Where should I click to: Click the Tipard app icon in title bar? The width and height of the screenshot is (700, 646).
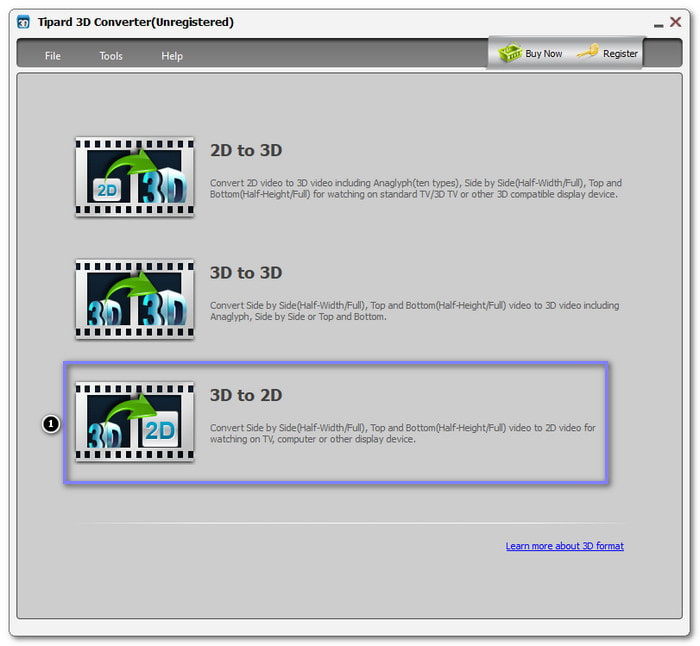(x=23, y=22)
